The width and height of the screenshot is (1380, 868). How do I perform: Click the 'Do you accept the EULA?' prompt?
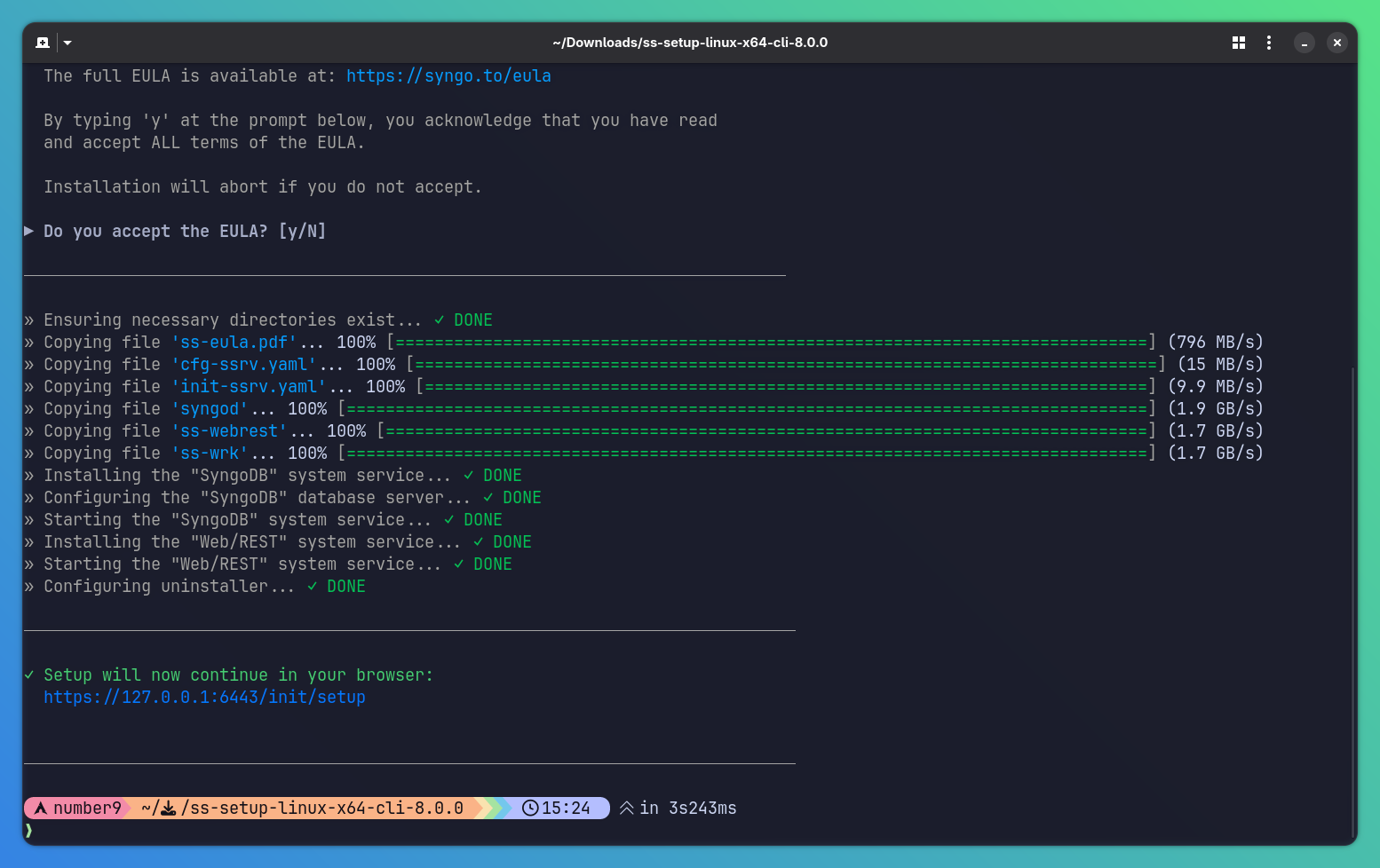[185, 232]
